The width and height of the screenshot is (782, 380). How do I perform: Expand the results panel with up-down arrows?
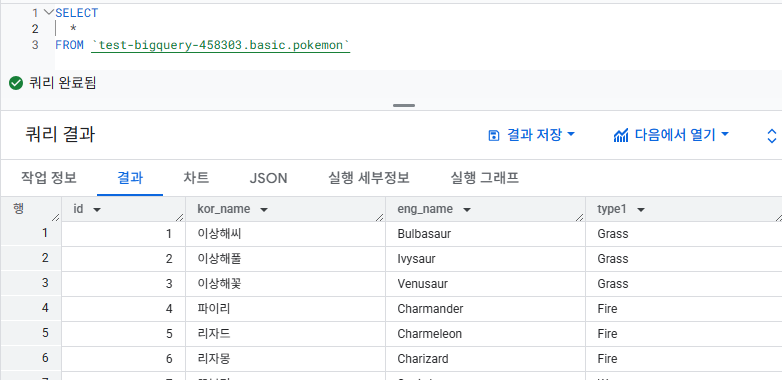(x=772, y=136)
